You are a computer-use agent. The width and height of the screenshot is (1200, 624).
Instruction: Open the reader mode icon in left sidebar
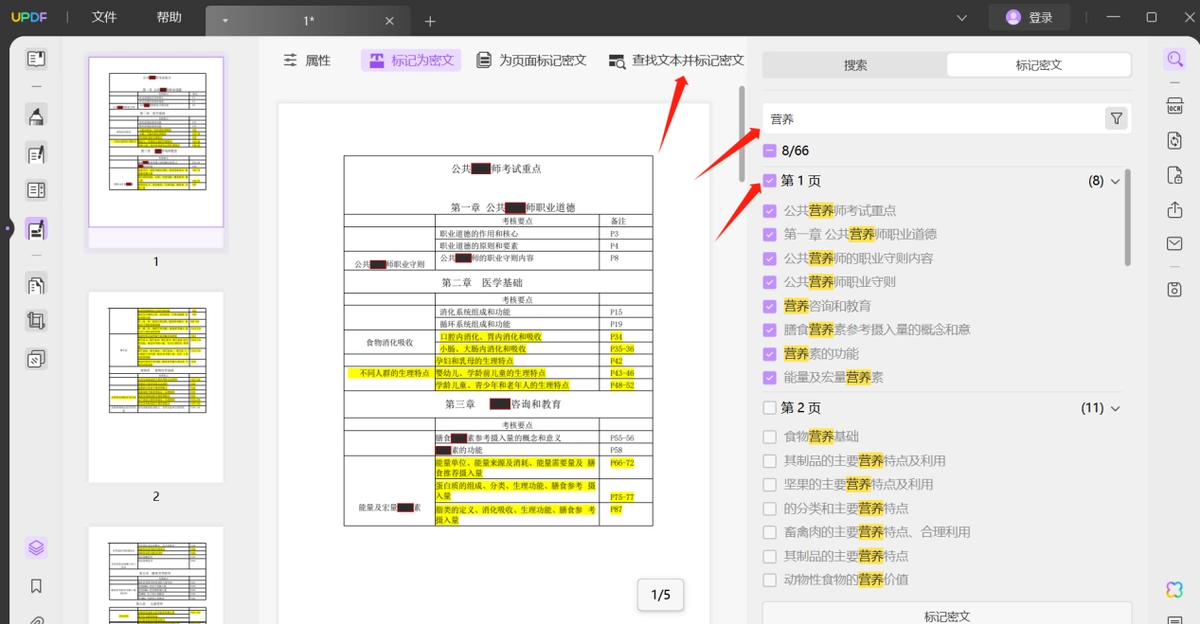click(x=36, y=59)
